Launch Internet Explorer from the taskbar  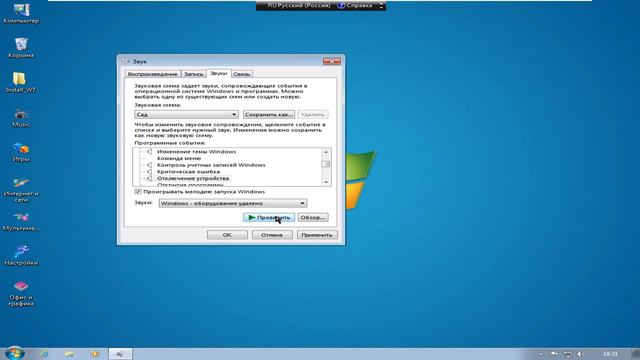[x=43, y=354]
